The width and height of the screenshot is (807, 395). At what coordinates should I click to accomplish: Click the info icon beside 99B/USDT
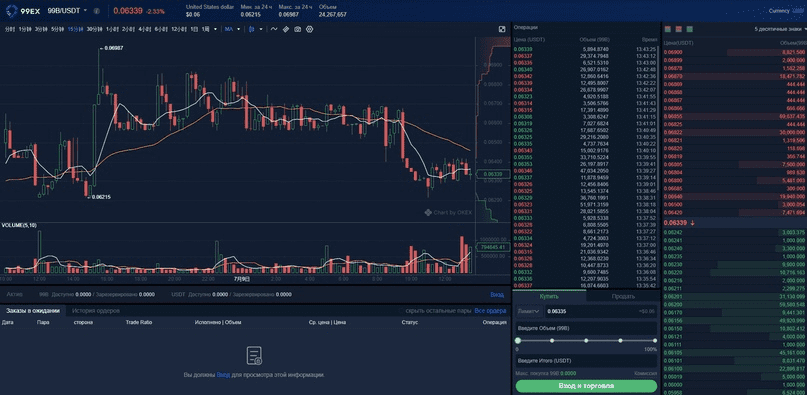coord(96,11)
